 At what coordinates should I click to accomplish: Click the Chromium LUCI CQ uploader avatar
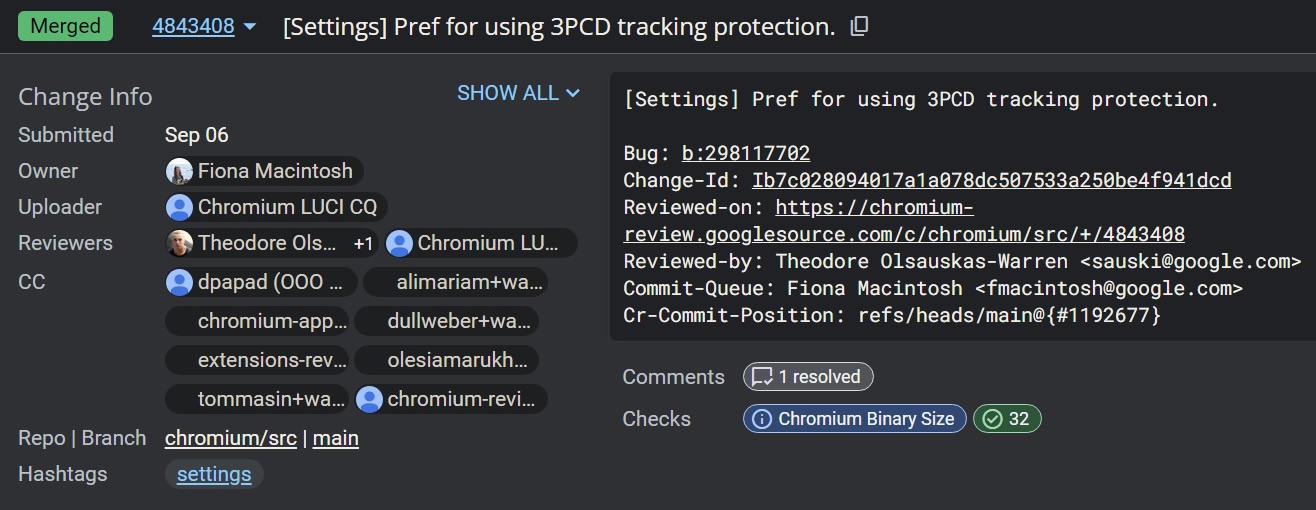[179, 207]
